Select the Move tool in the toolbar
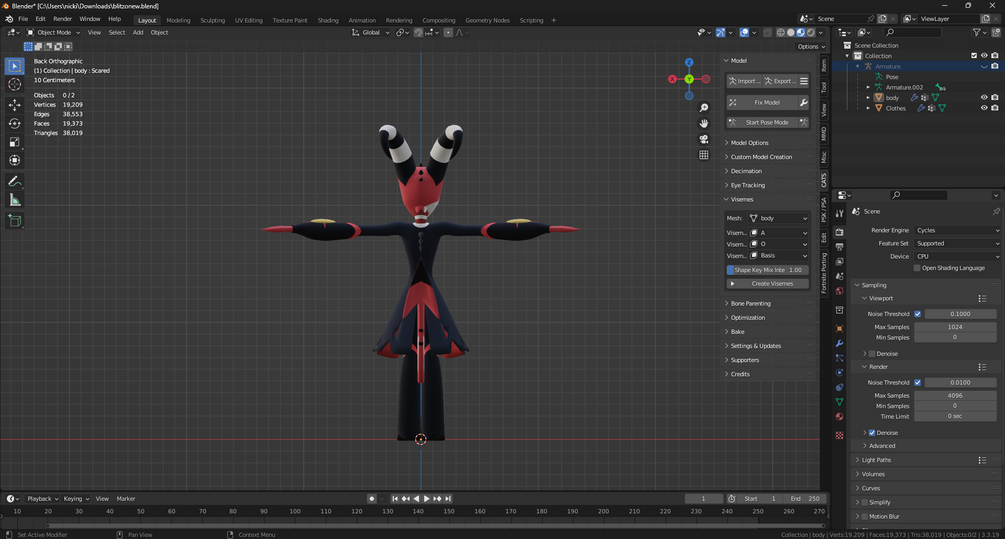Screen dimensions: 1005x539 (15, 105)
